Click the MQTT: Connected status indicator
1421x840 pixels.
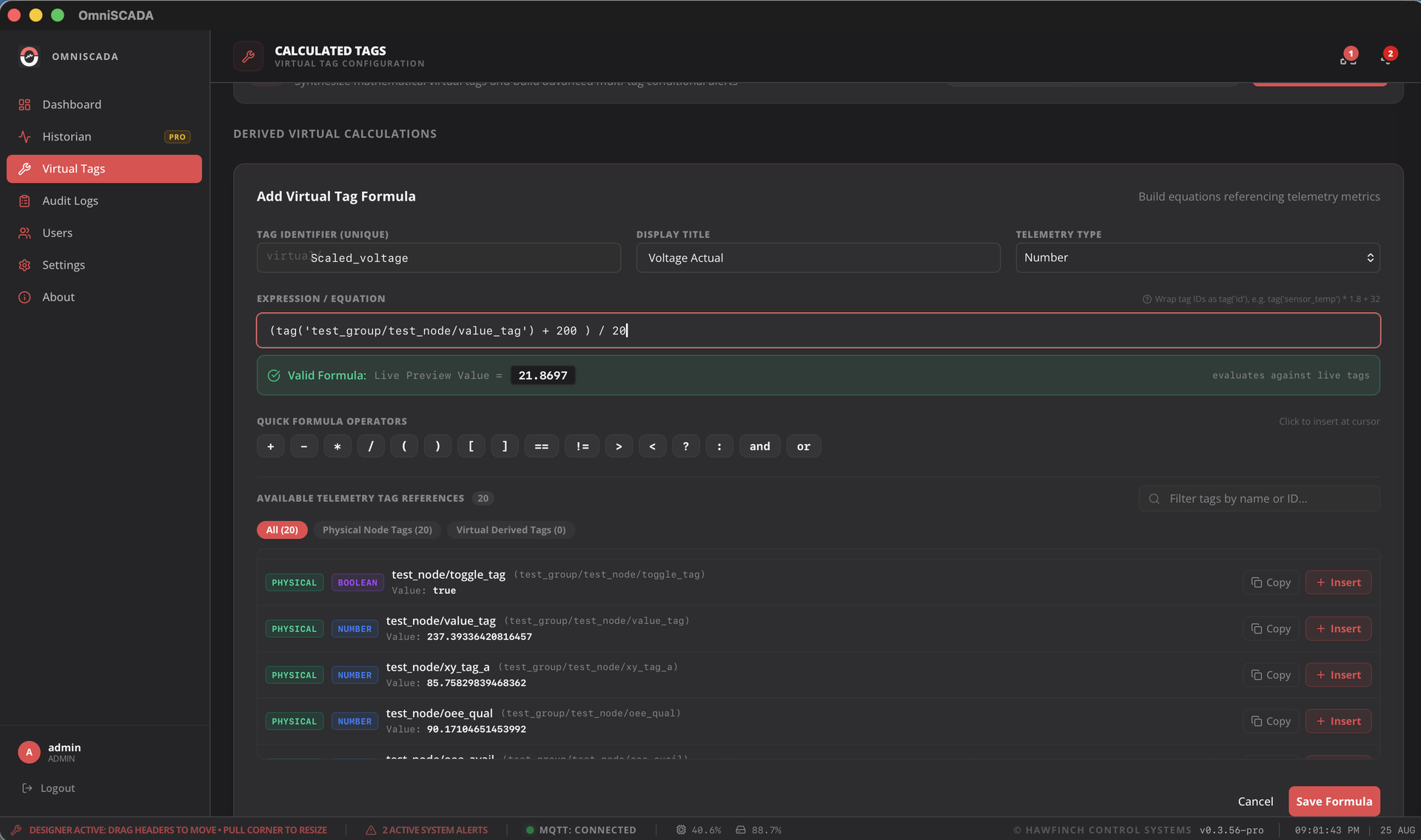pos(581,830)
